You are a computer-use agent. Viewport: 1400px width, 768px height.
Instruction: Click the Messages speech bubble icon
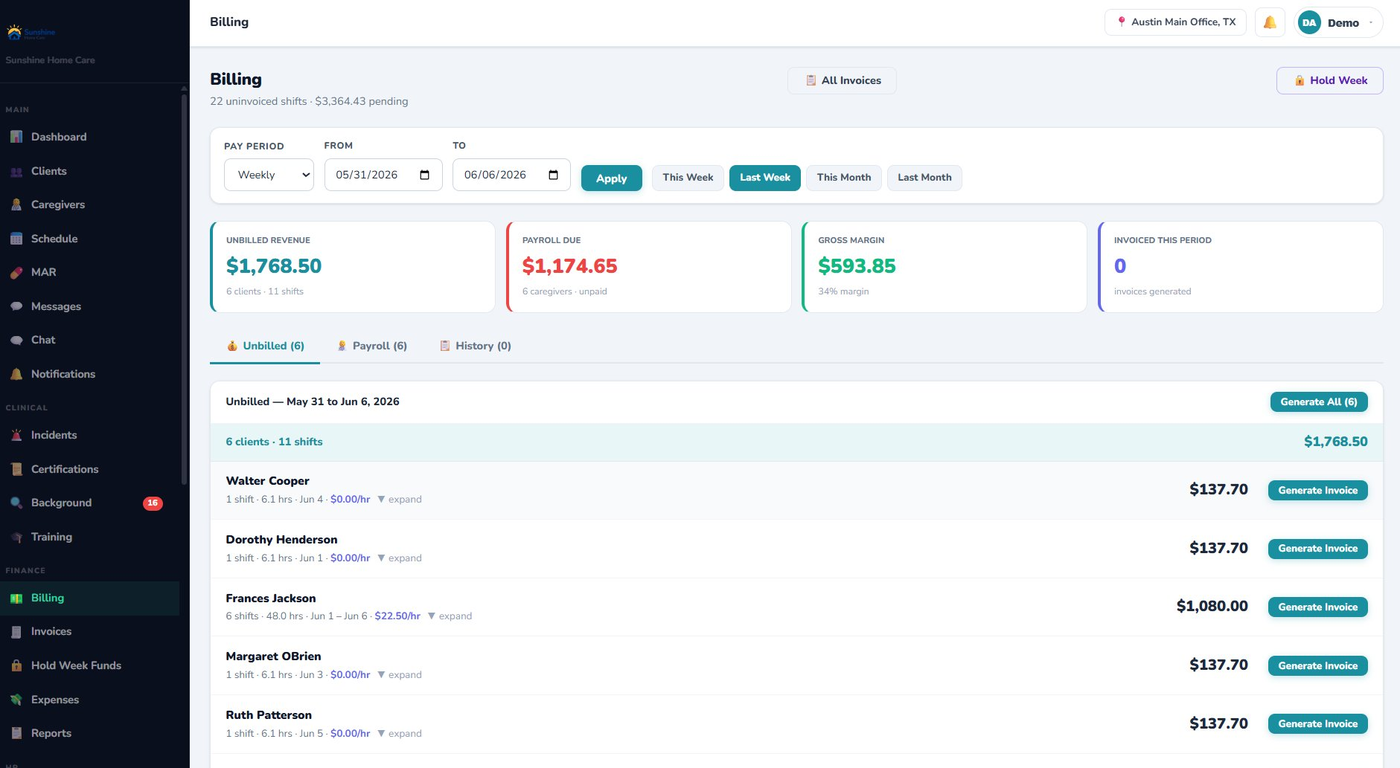16,306
